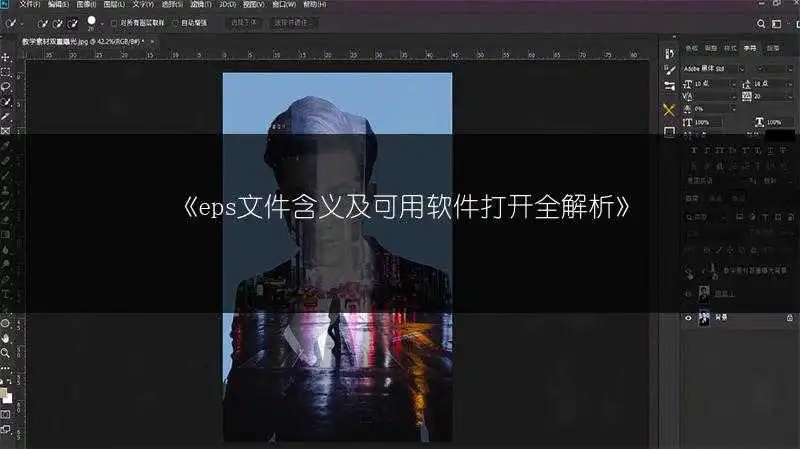Open kerning VA dropdown arrow
800x449 pixels.
[734, 96]
